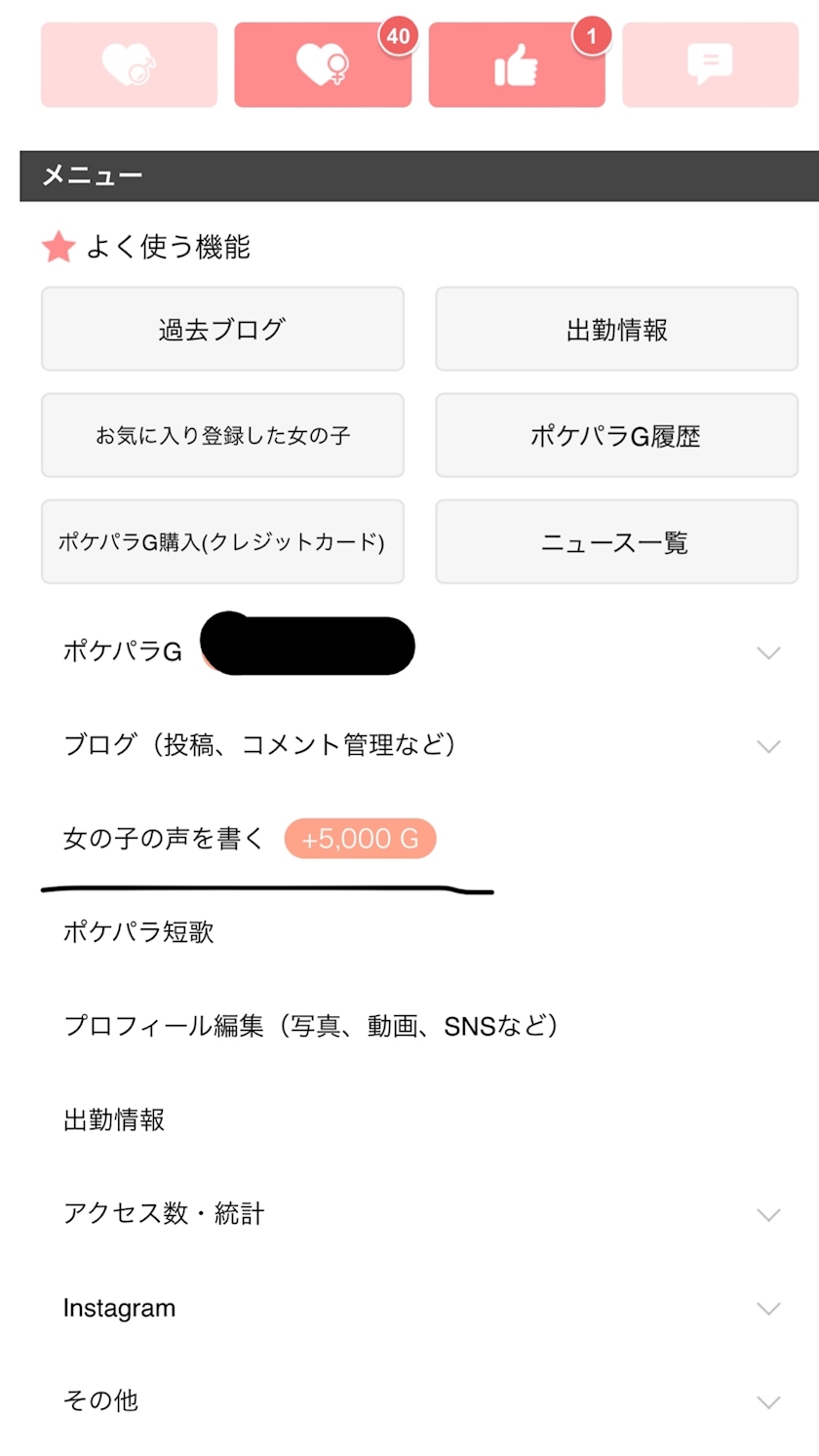Open ニュース一覧 news list
Viewport: 819px width, 1456px height.
click(x=616, y=542)
